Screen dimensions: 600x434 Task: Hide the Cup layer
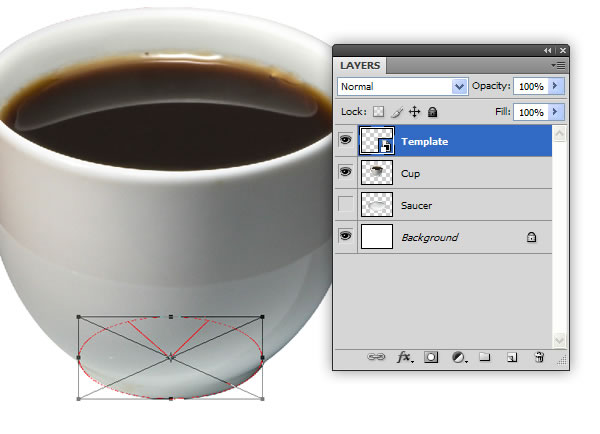346,172
